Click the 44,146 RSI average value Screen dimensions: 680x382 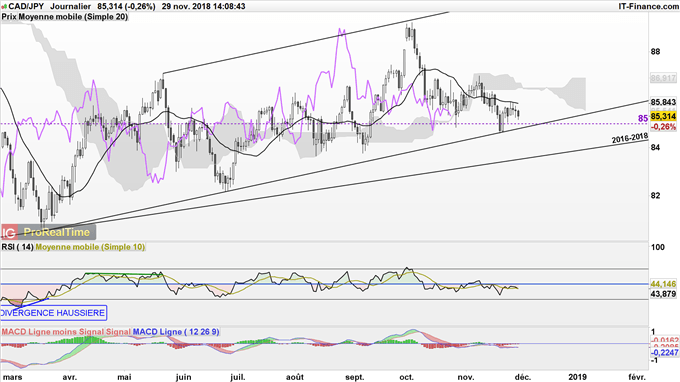coord(664,284)
